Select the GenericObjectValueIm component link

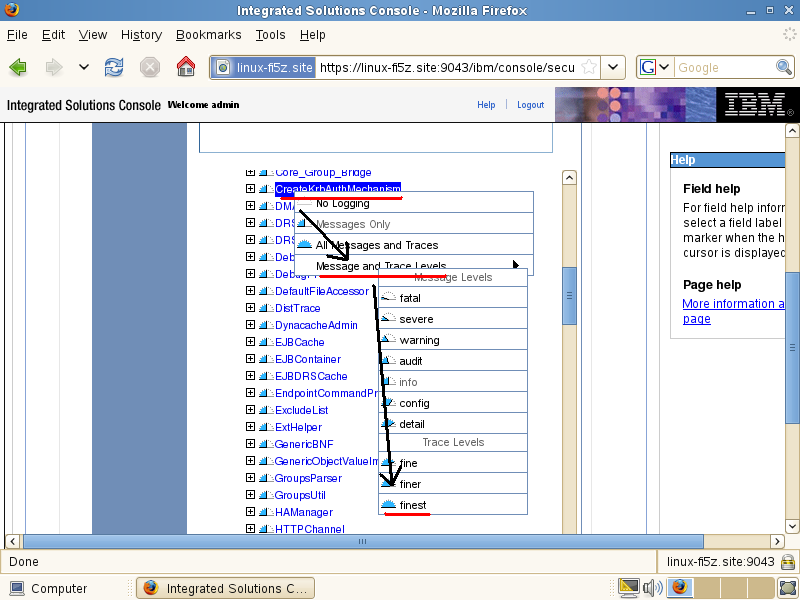click(x=327, y=461)
